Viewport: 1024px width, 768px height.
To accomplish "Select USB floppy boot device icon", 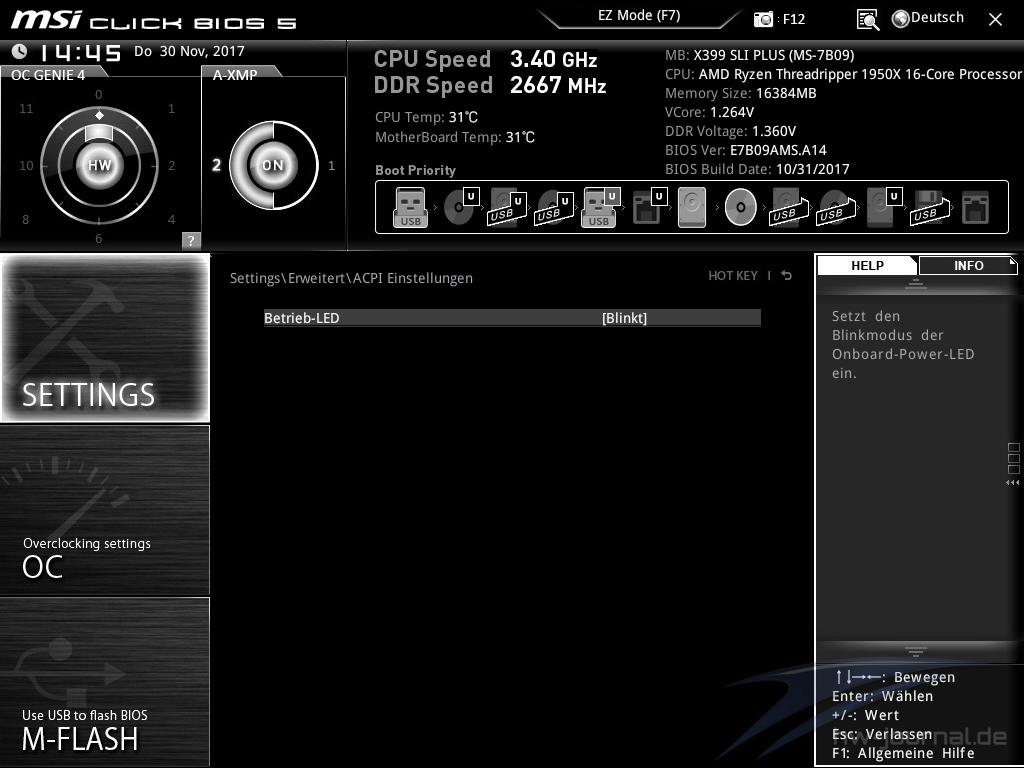I will point(930,208).
